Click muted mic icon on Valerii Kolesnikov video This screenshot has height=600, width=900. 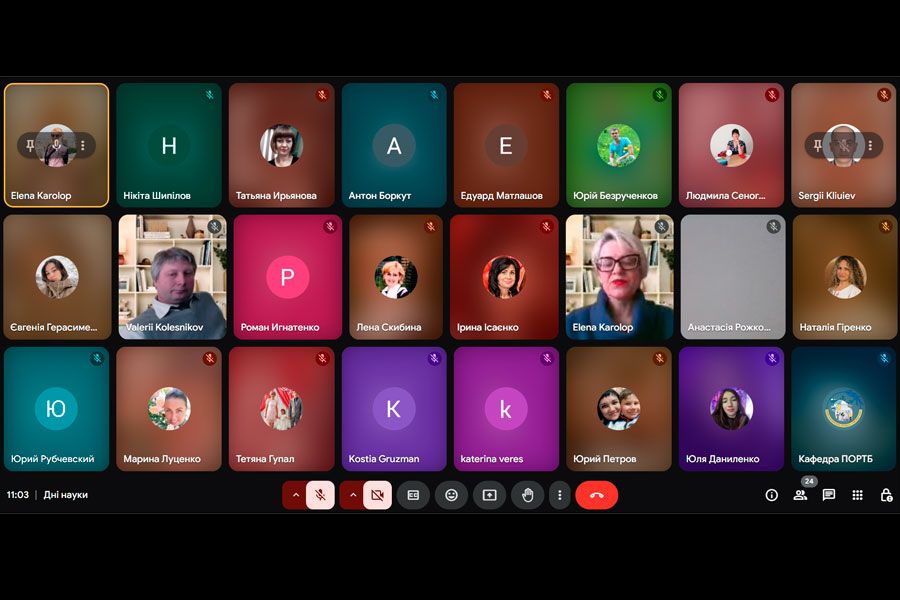(x=215, y=227)
